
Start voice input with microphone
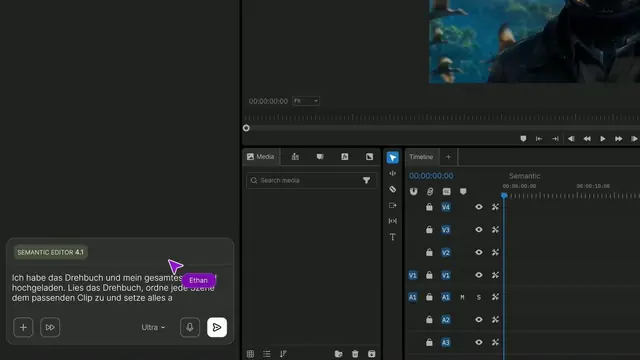click(x=190, y=327)
